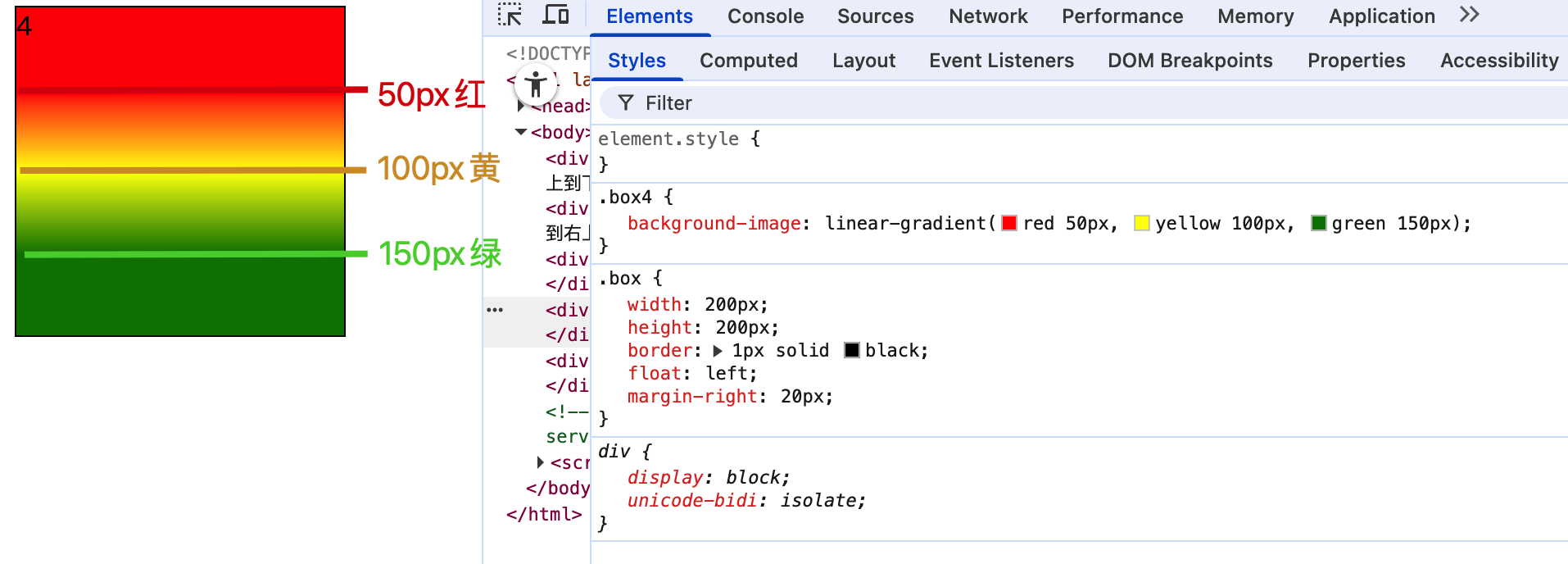
Task: Click the accessibility figure icon
Action: pyautogui.click(x=536, y=84)
